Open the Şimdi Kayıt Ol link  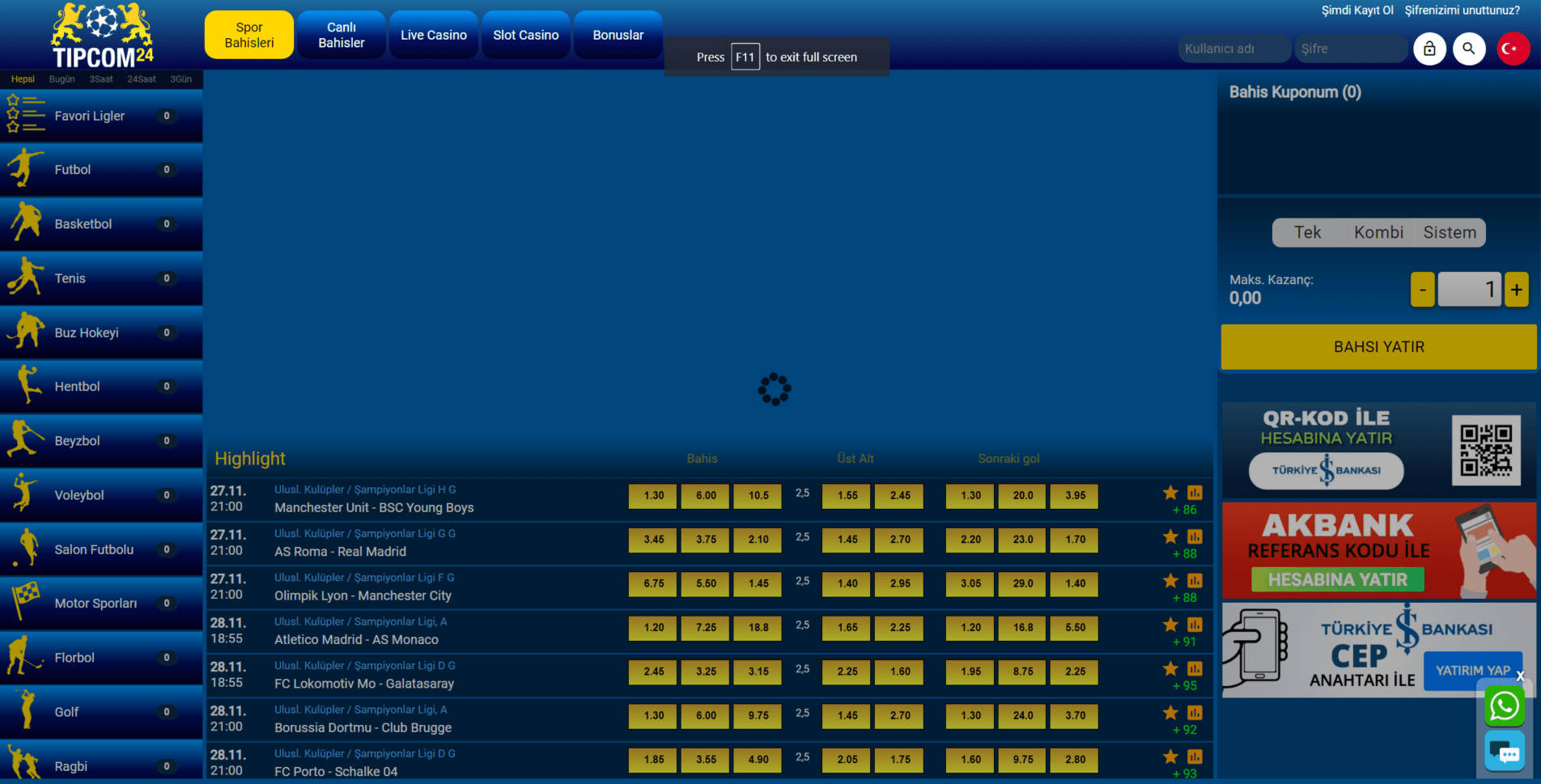click(1357, 11)
